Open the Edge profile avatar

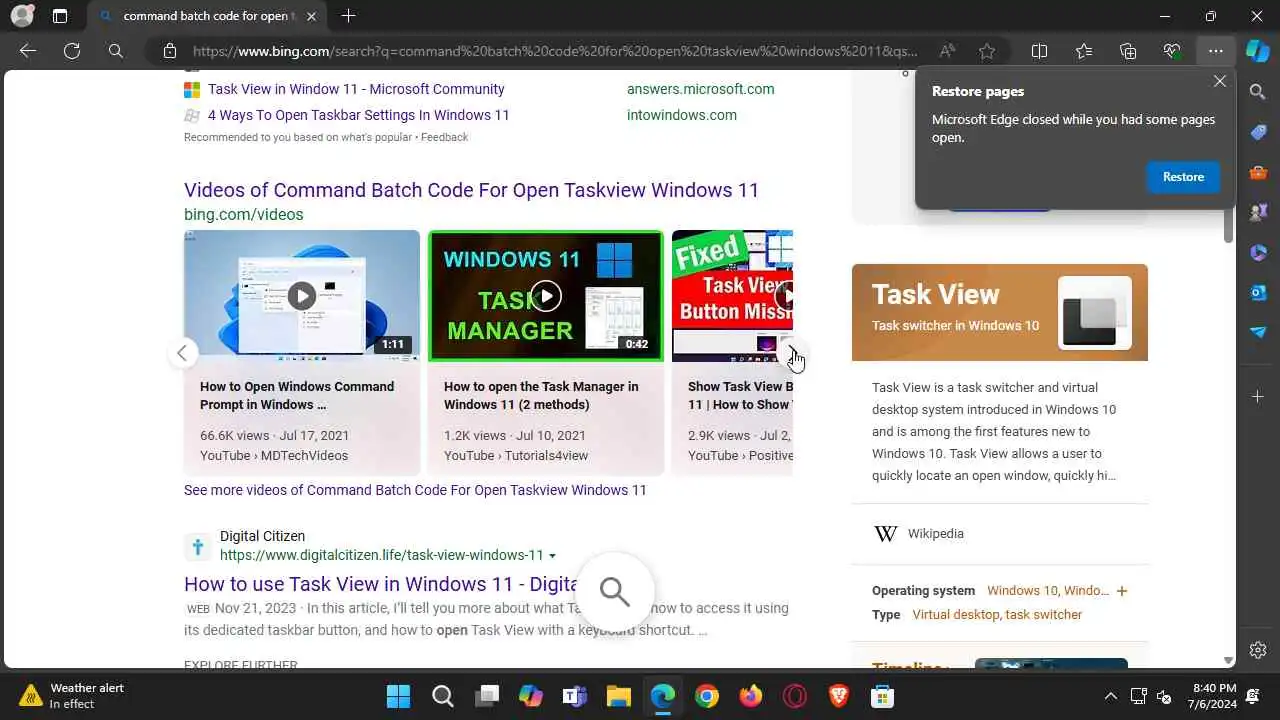click(22, 16)
